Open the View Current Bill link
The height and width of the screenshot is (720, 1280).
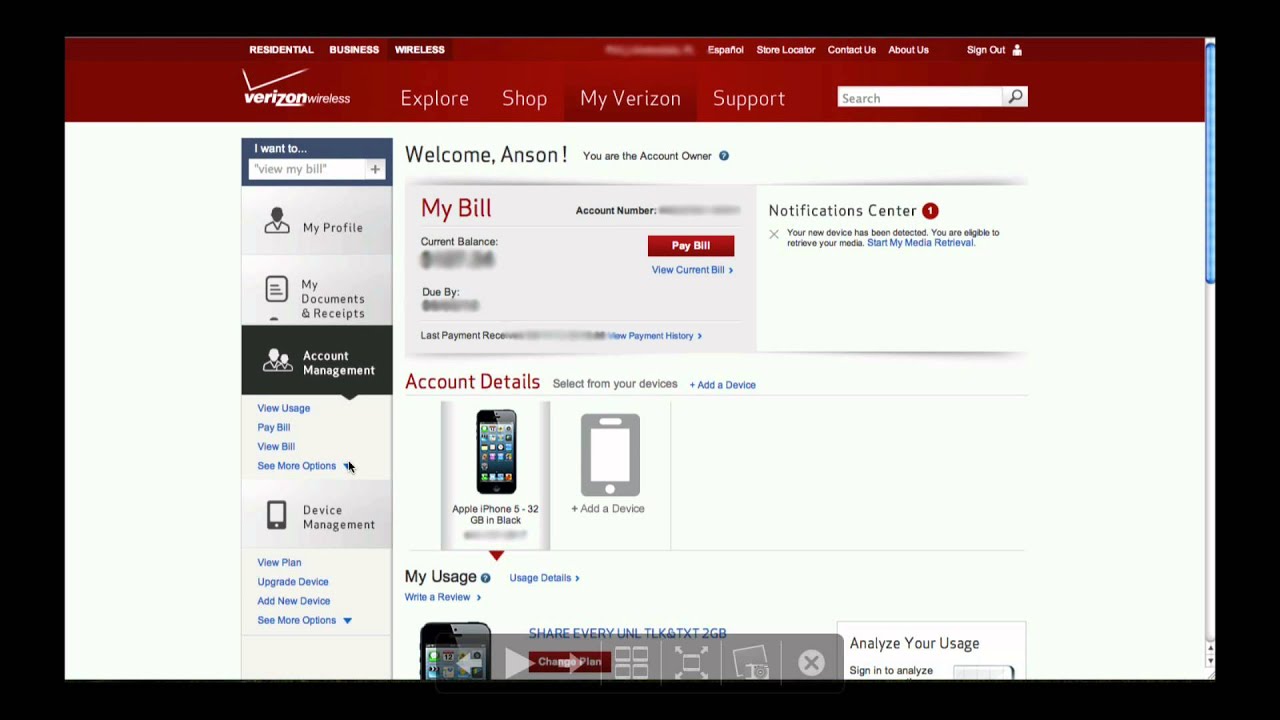(692, 270)
